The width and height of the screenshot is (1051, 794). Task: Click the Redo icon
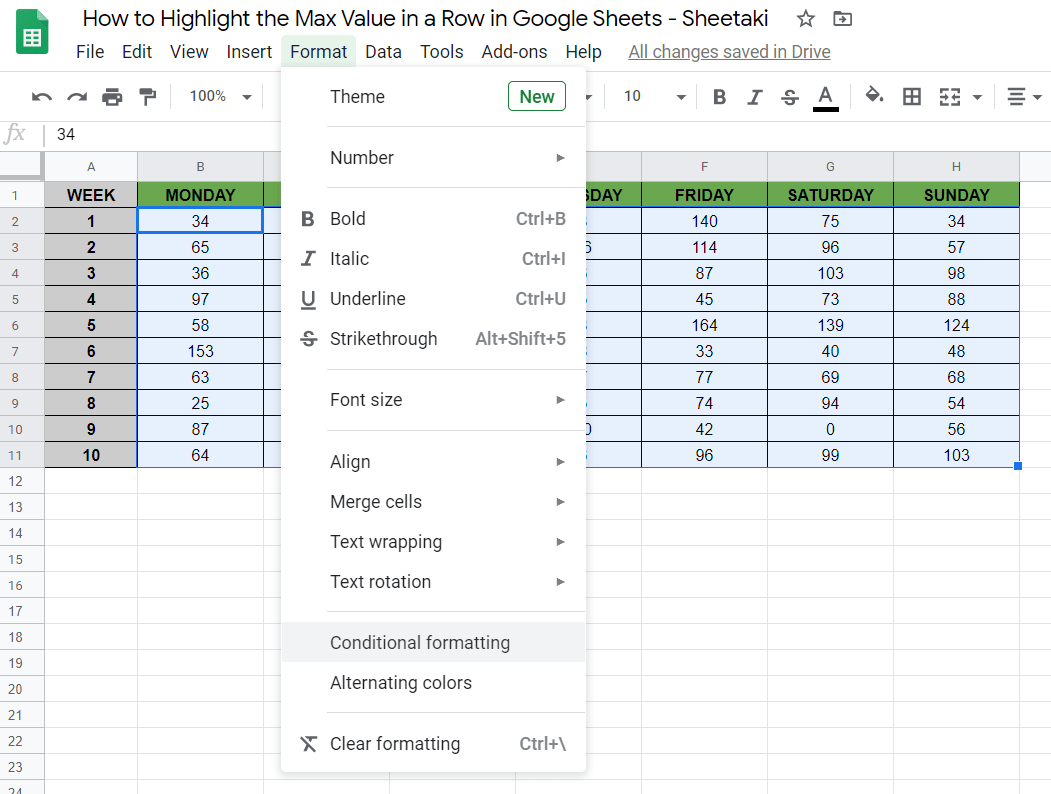tap(76, 96)
